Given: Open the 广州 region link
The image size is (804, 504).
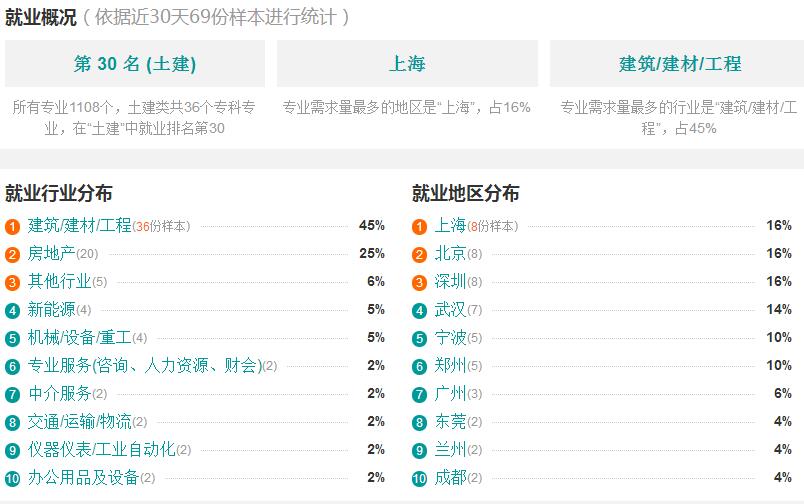Looking at the screenshot, I should coord(450,393).
